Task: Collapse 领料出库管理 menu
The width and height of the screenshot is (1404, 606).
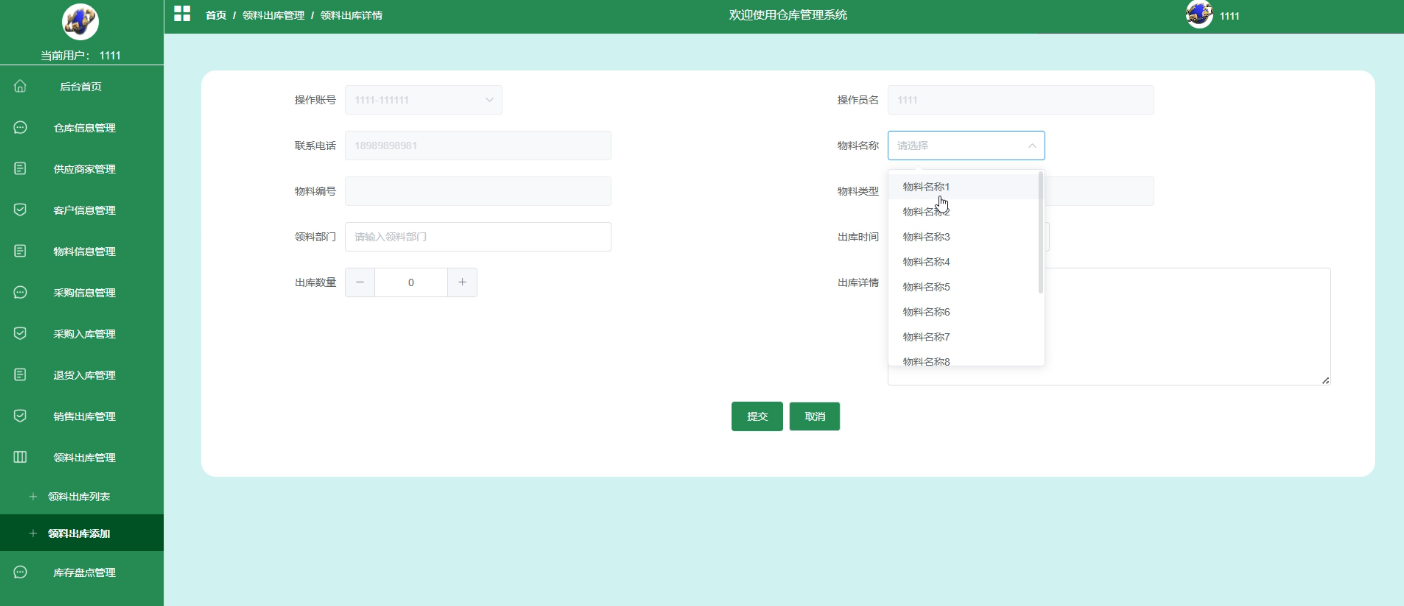Action: 82,457
